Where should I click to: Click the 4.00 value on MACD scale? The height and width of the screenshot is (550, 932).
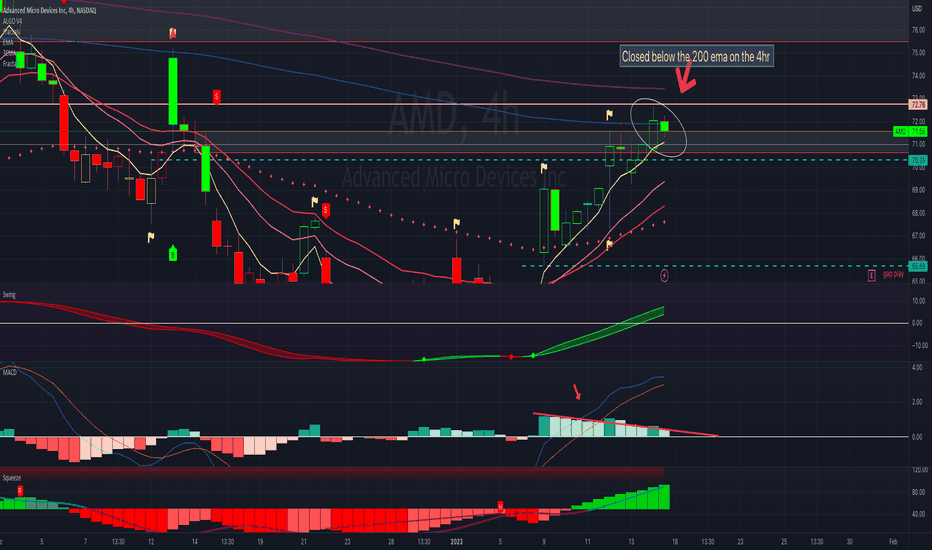(x=917, y=367)
